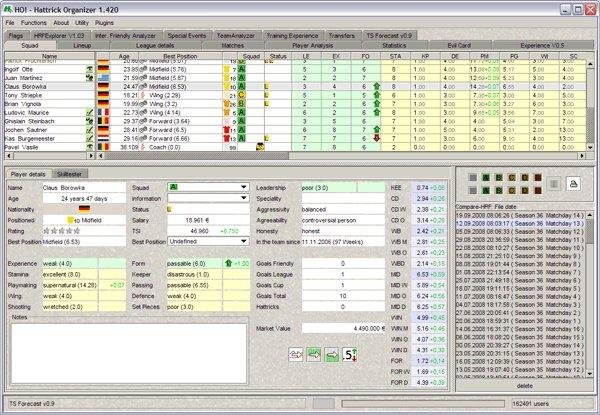
Task: Select HRF entry Season 36 Matchday 14
Action: point(520,215)
